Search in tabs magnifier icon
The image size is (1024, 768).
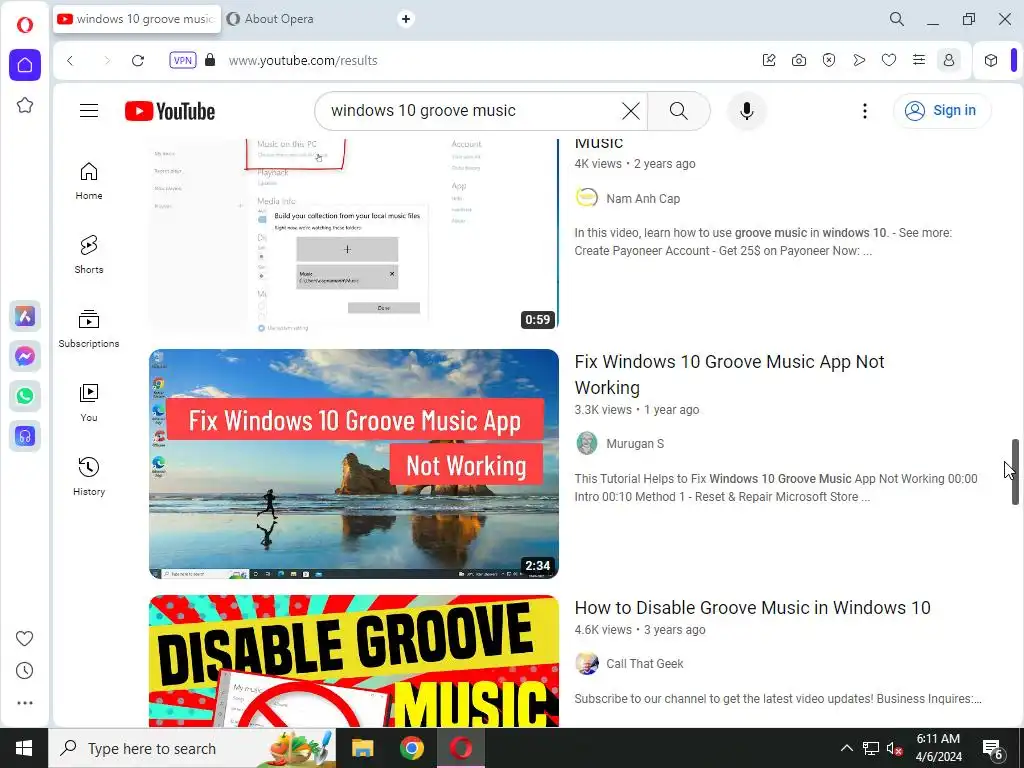pos(897,20)
